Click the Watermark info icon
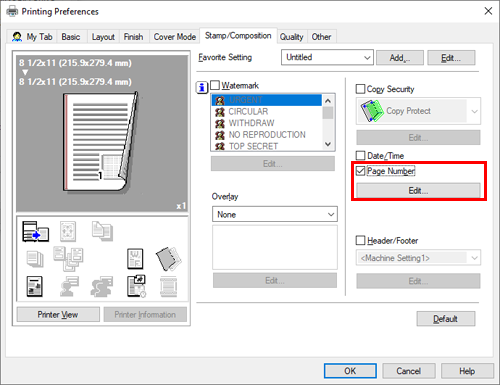 coord(202,88)
